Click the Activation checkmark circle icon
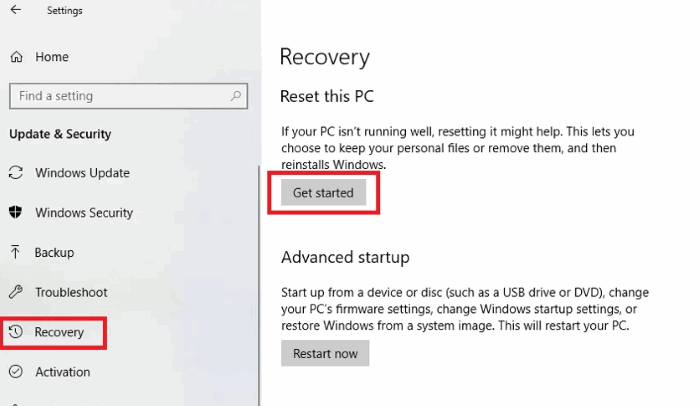The image size is (700, 406). (16, 372)
